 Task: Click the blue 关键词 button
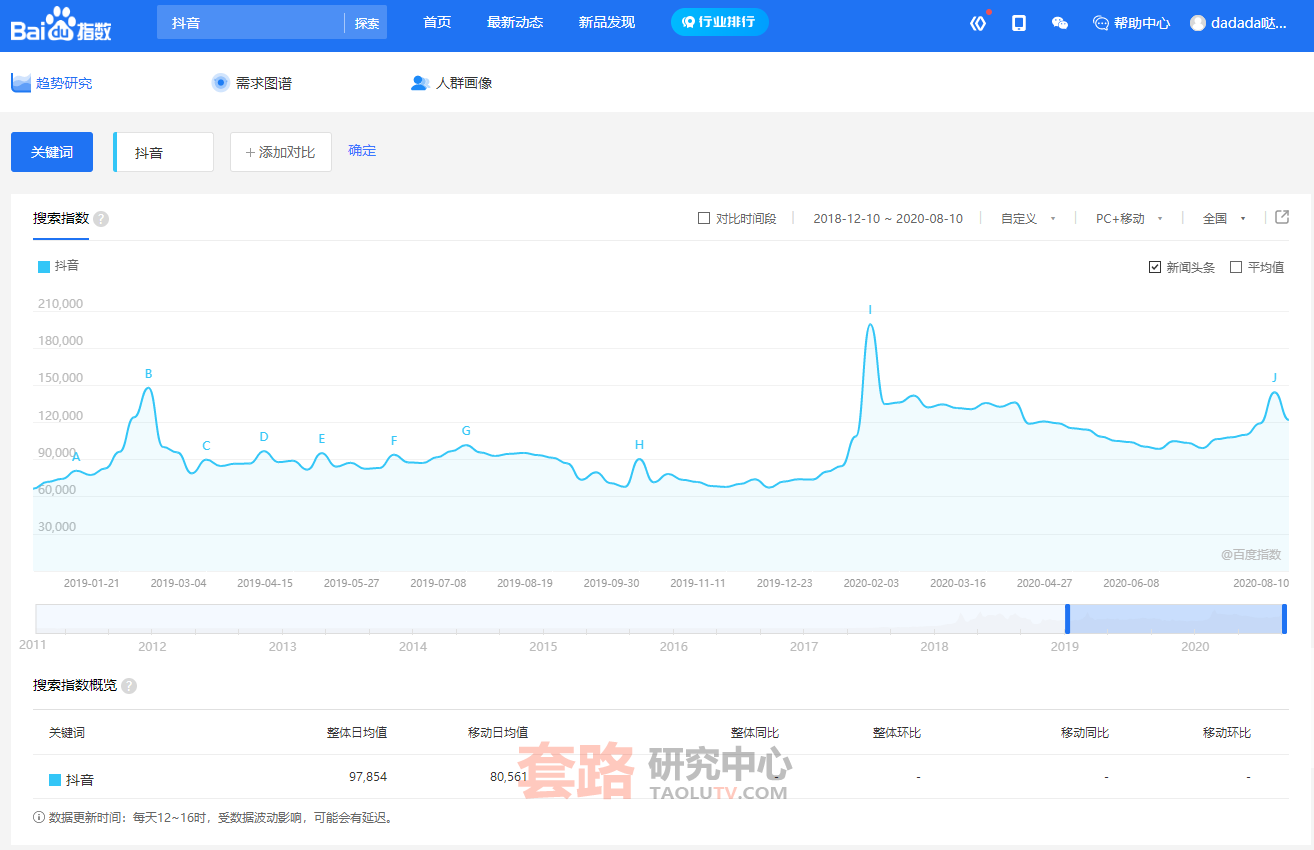52,152
